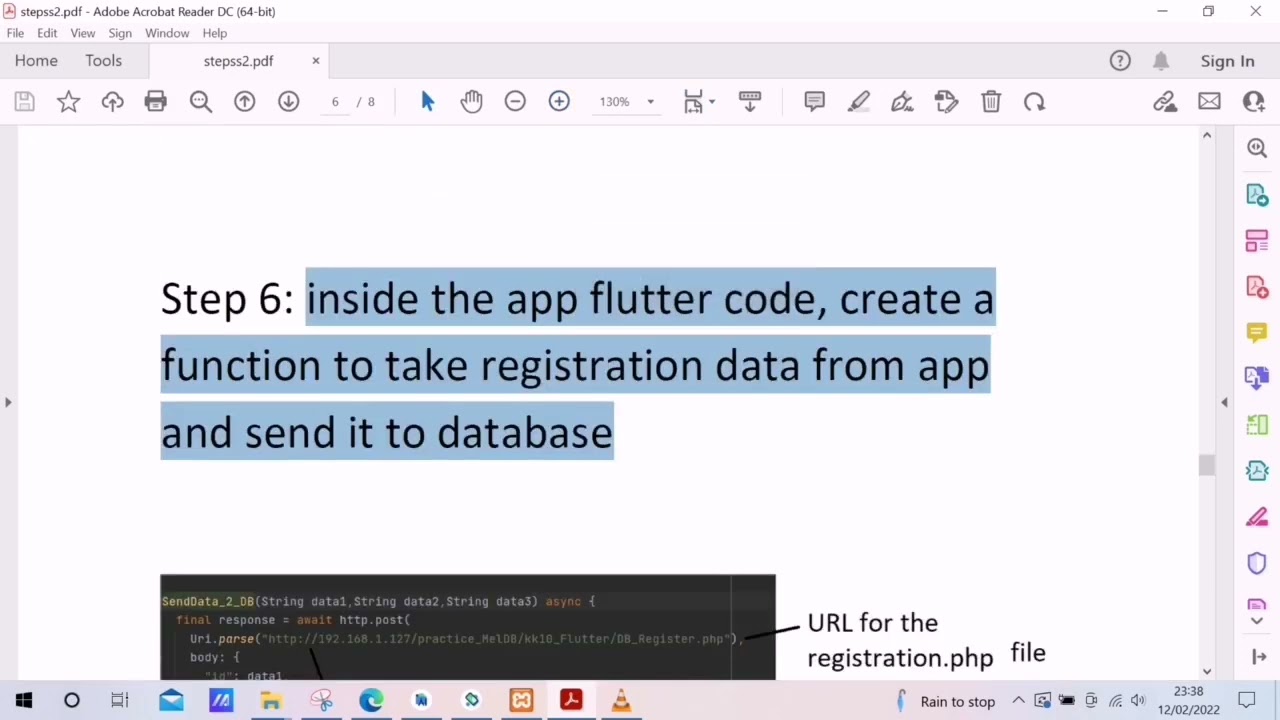The width and height of the screenshot is (1280, 720).
Task: Open the Stamp tool in the toolbar
Action: coord(946,101)
